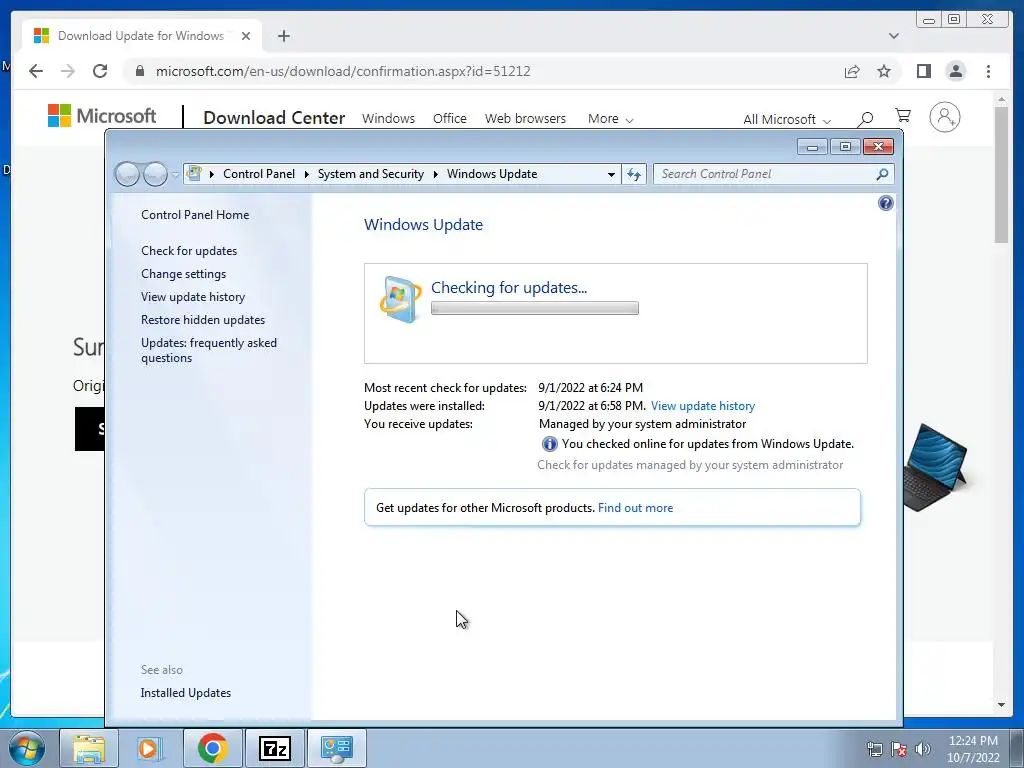Viewport: 1024px width, 768px height.
Task: Click the refresh button in Control Panel address bar
Action: point(634,174)
